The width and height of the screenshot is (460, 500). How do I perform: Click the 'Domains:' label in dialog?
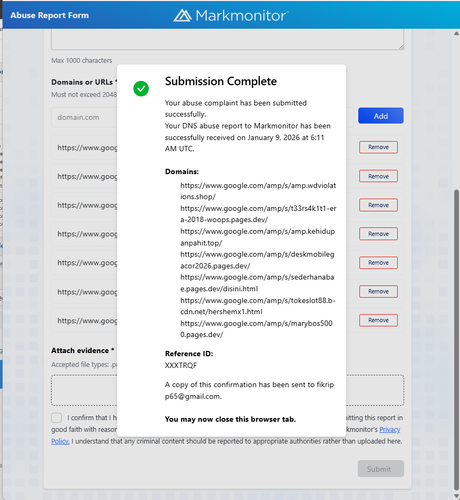(182, 172)
